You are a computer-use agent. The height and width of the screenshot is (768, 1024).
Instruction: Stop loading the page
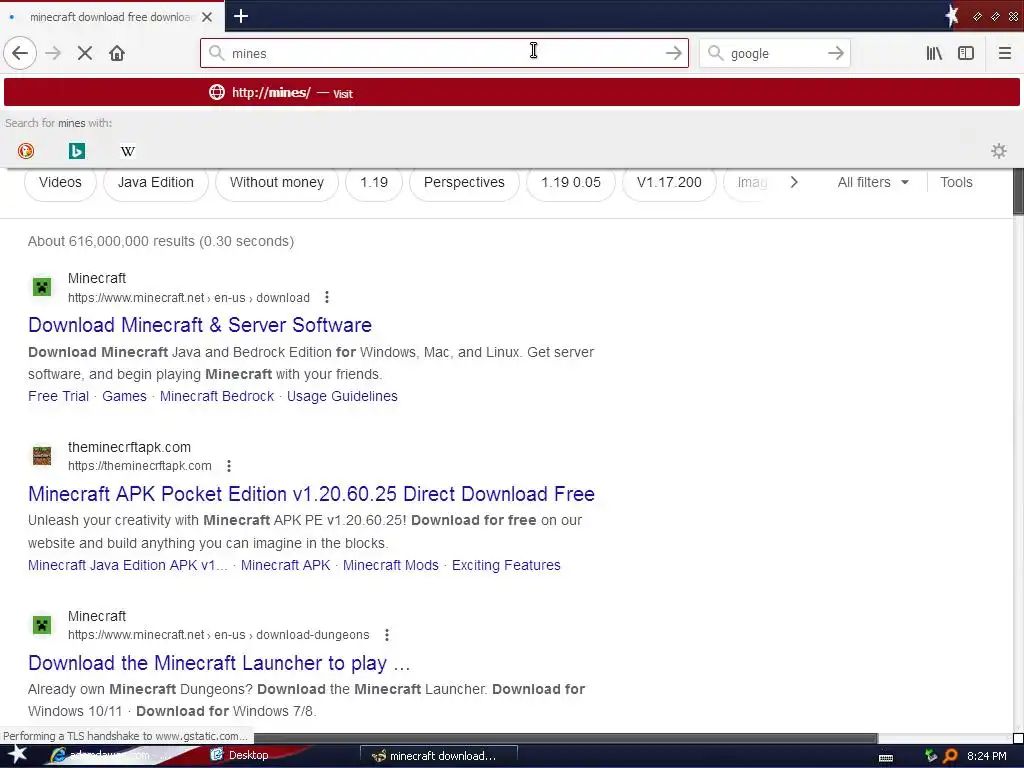85,54
